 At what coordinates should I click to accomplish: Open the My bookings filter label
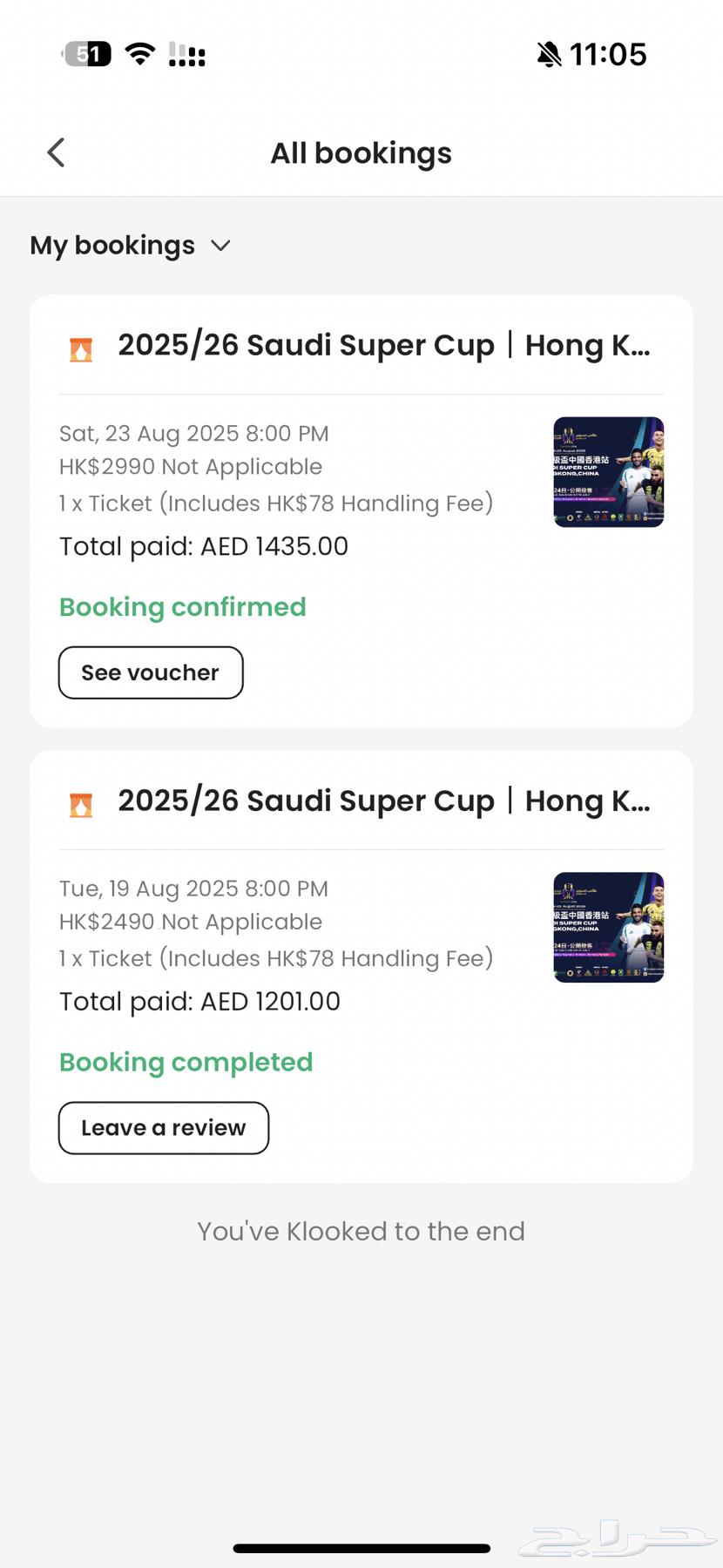click(x=112, y=246)
